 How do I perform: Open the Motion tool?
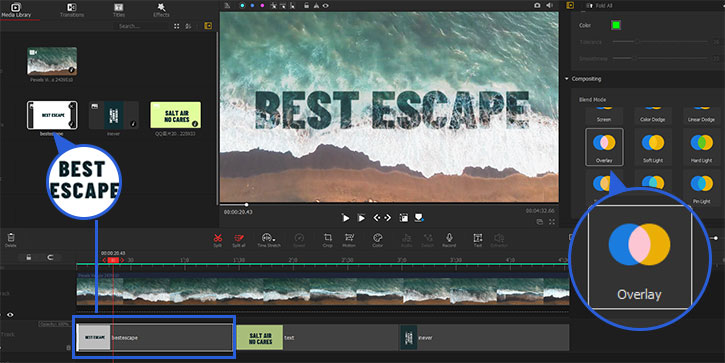click(349, 240)
